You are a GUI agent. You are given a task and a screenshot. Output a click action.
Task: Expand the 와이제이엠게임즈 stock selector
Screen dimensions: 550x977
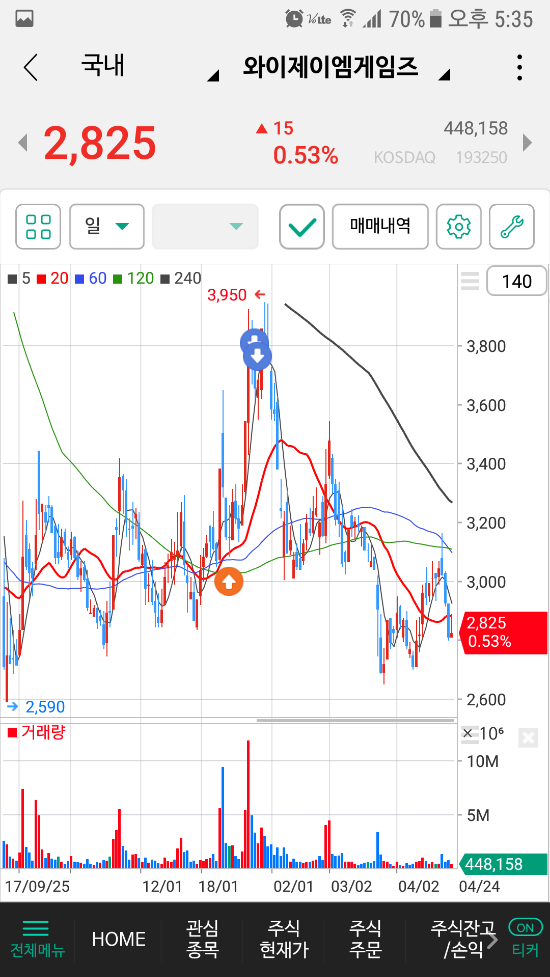pos(346,67)
